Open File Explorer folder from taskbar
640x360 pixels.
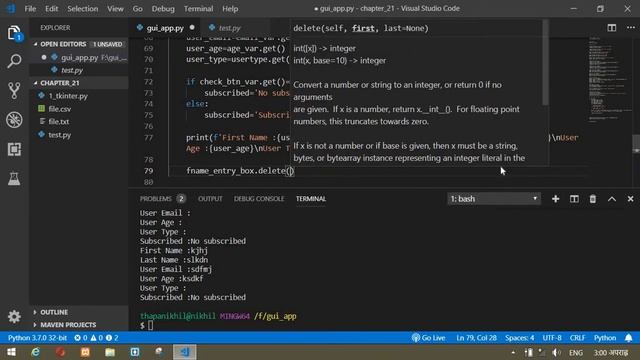[110, 352]
